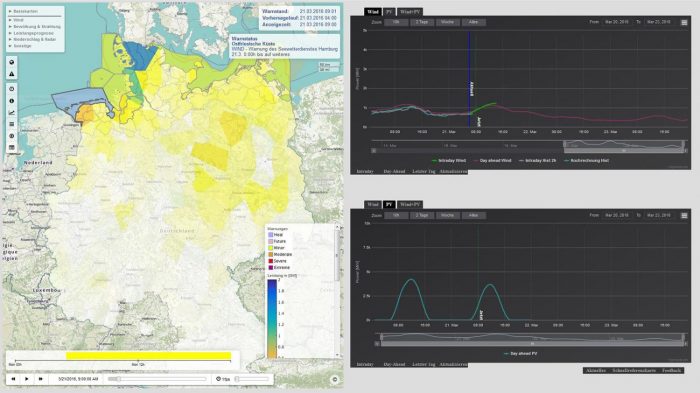Switch upper chart to Wind+PV tab
This screenshot has height=393, width=700.
coord(409,12)
